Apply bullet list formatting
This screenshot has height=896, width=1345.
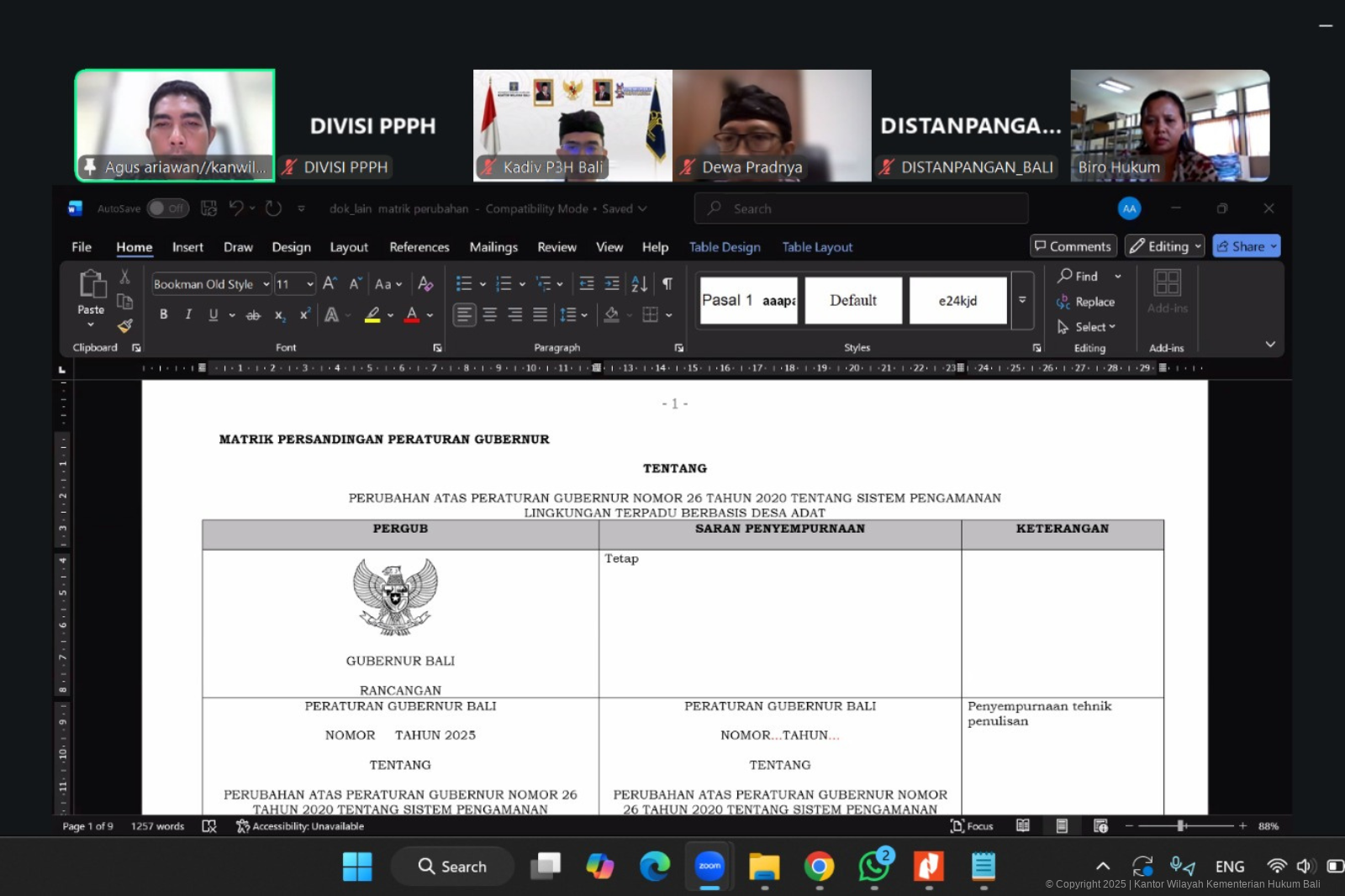[x=464, y=284]
